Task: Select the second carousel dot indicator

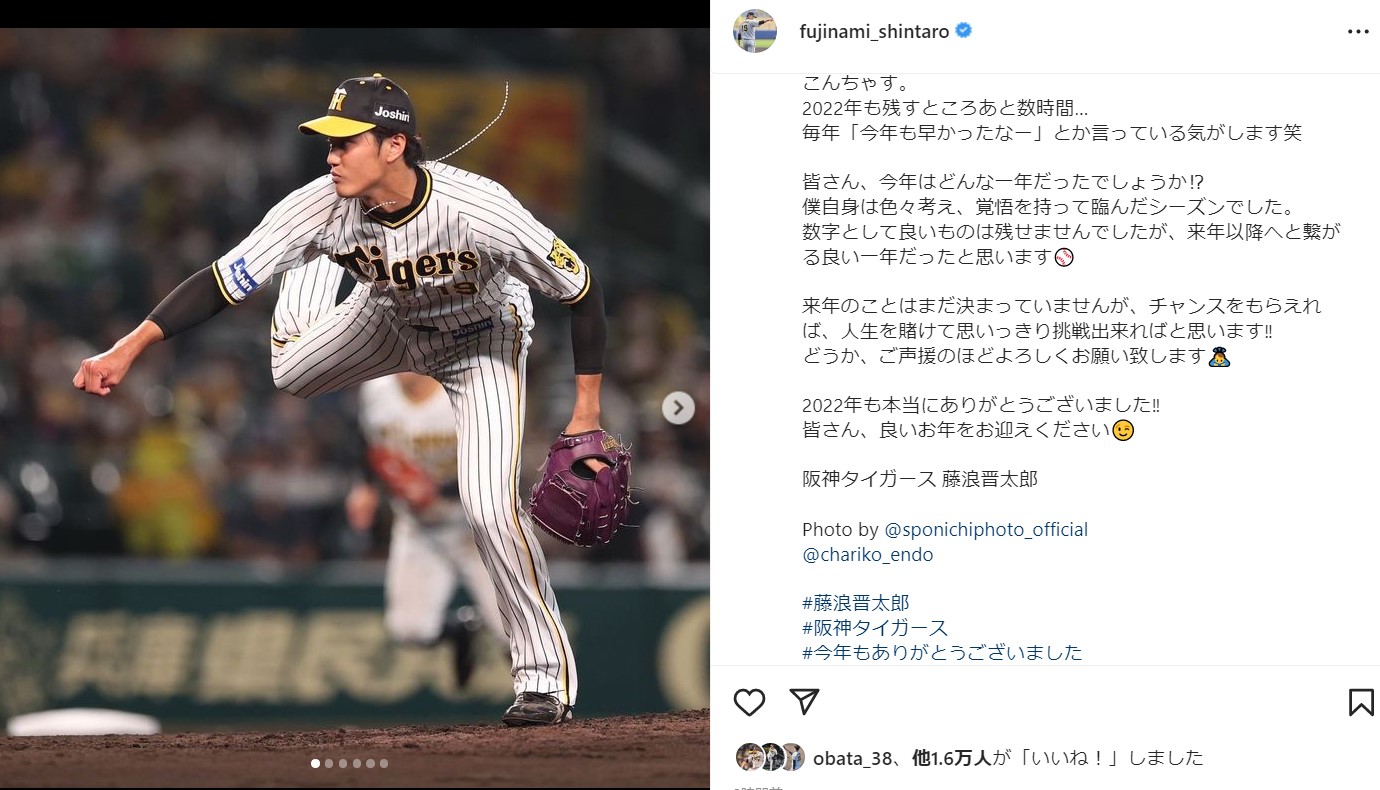Action: tap(329, 763)
